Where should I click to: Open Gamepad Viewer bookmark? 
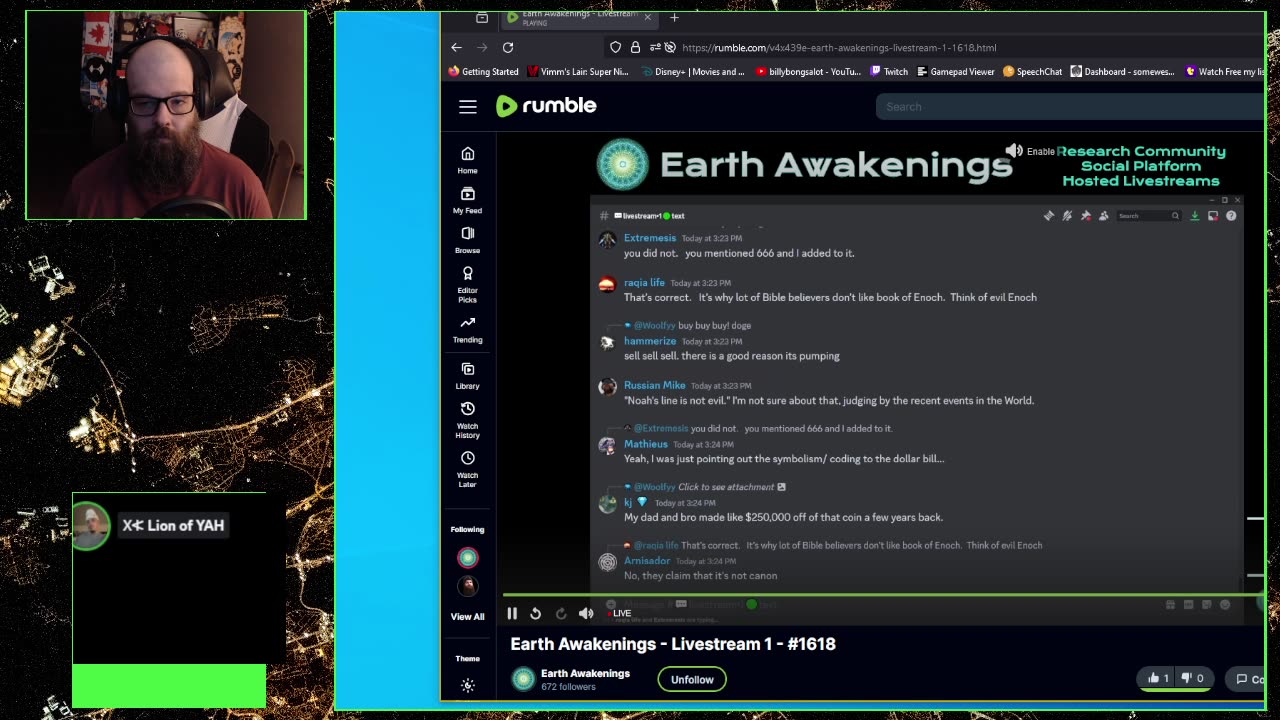[955, 72]
